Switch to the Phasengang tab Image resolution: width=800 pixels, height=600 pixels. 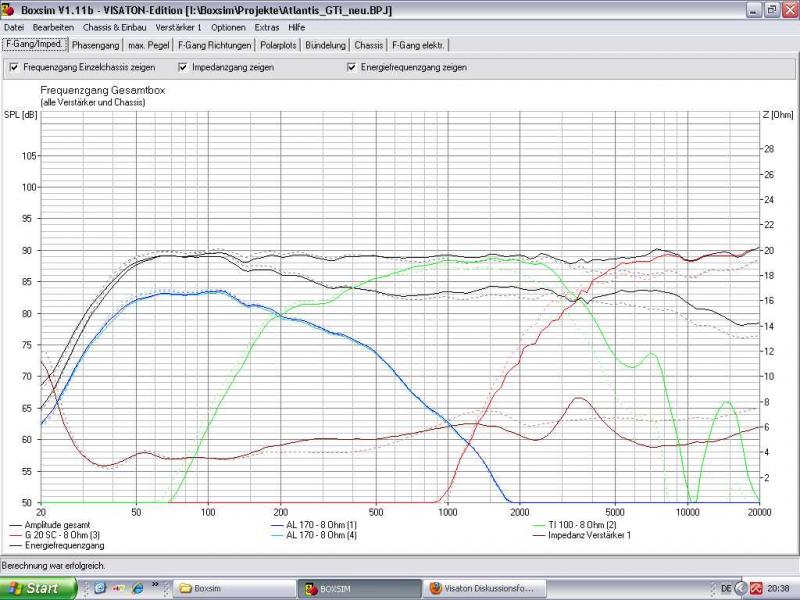pos(96,45)
